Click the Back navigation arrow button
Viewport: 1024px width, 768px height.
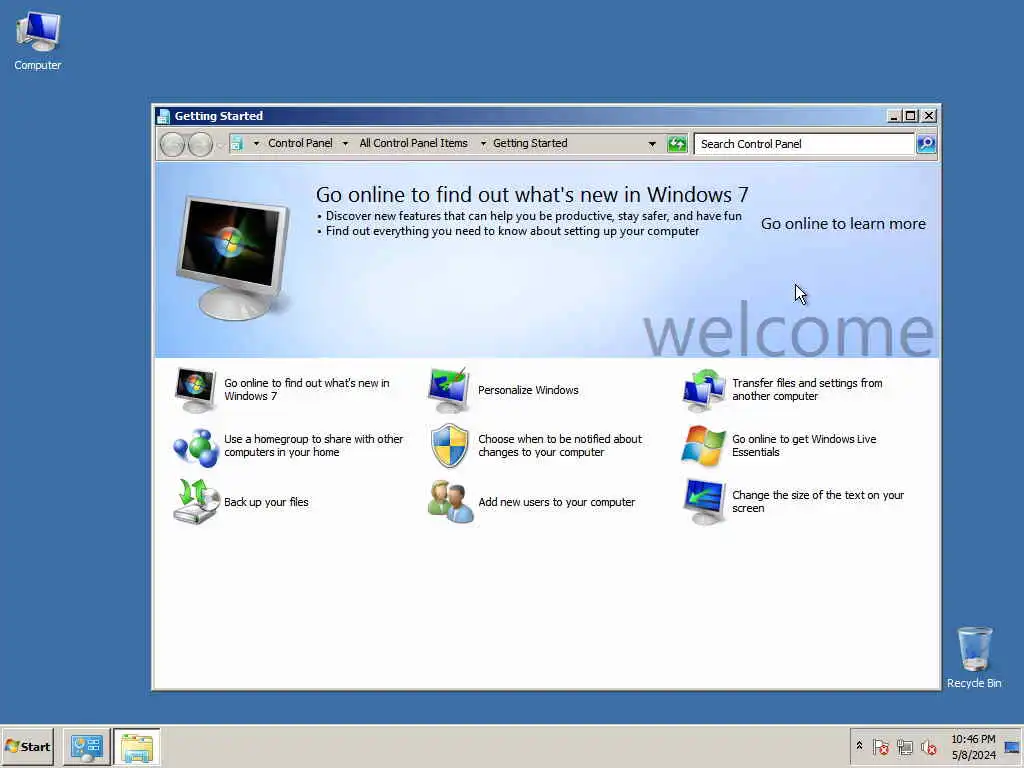172,144
